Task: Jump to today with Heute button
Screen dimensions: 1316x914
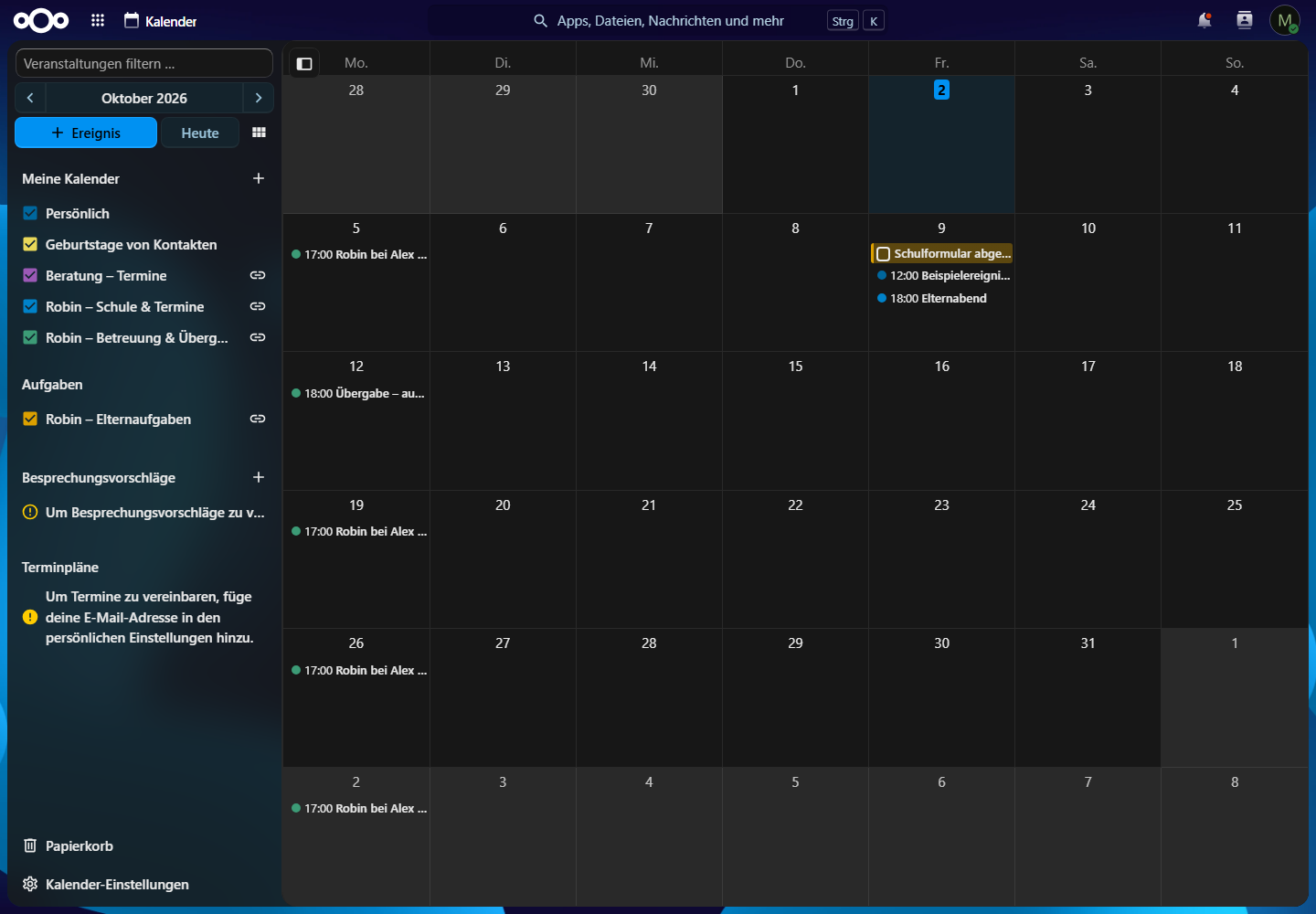Action: [x=200, y=133]
